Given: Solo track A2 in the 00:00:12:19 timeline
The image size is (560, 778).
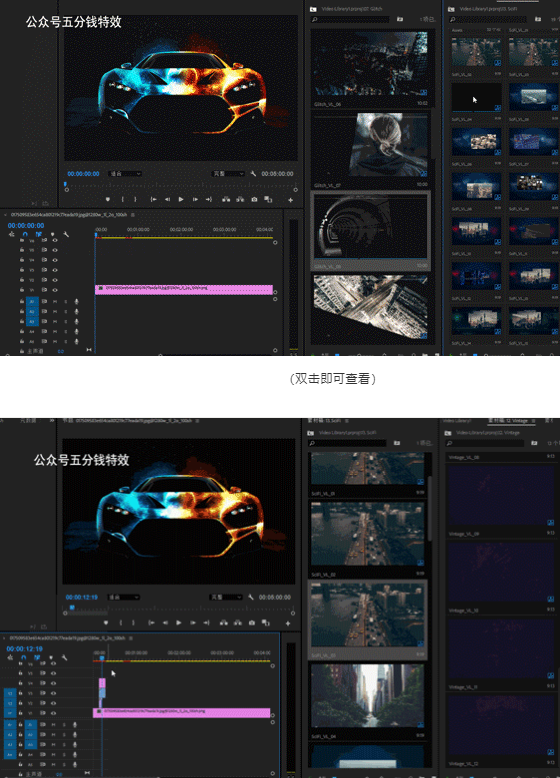Looking at the screenshot, I should click(x=64, y=735).
